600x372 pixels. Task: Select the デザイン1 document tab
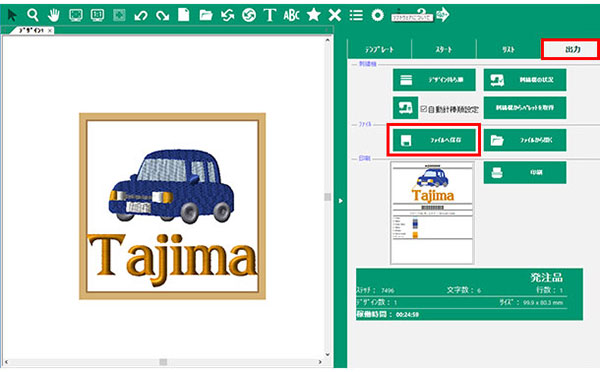tap(31, 30)
